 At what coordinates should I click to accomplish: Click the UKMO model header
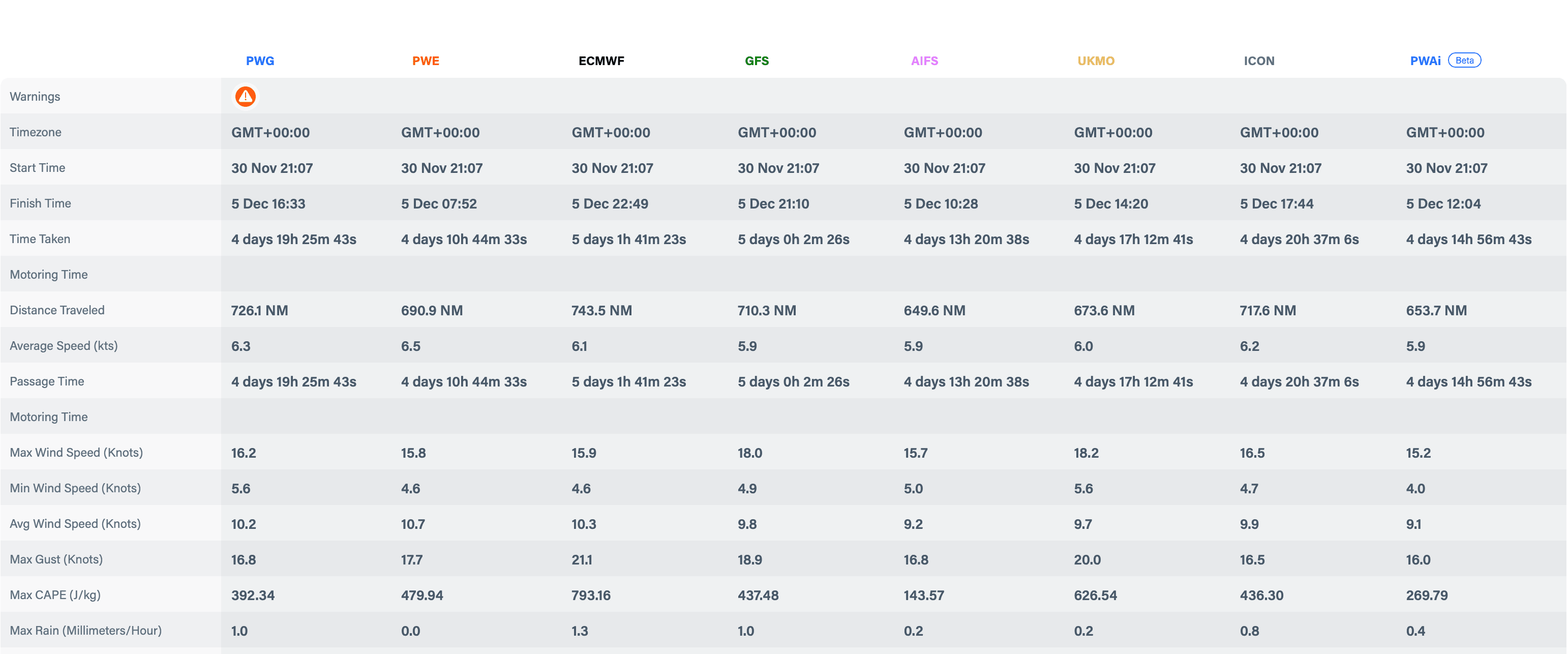(x=1096, y=61)
